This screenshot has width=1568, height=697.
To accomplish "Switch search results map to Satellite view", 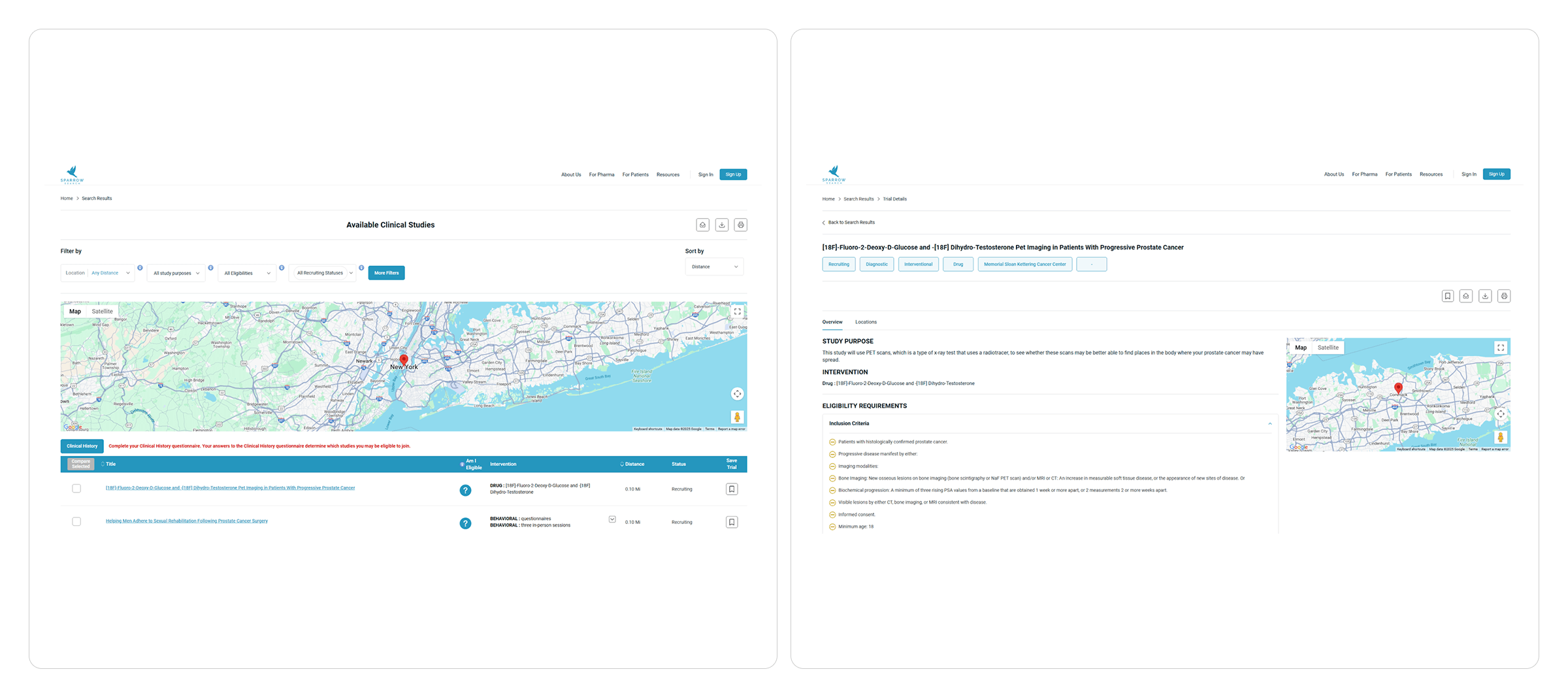I will [x=103, y=312].
